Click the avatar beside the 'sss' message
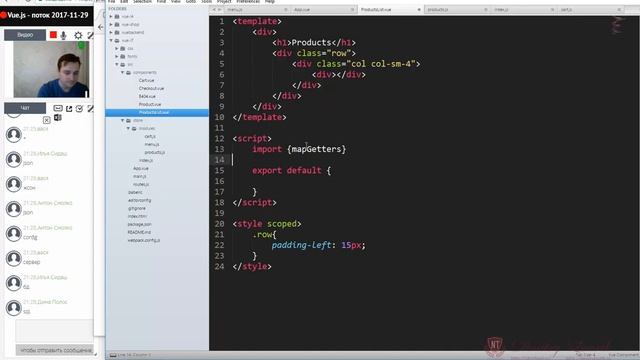 (x=13, y=308)
